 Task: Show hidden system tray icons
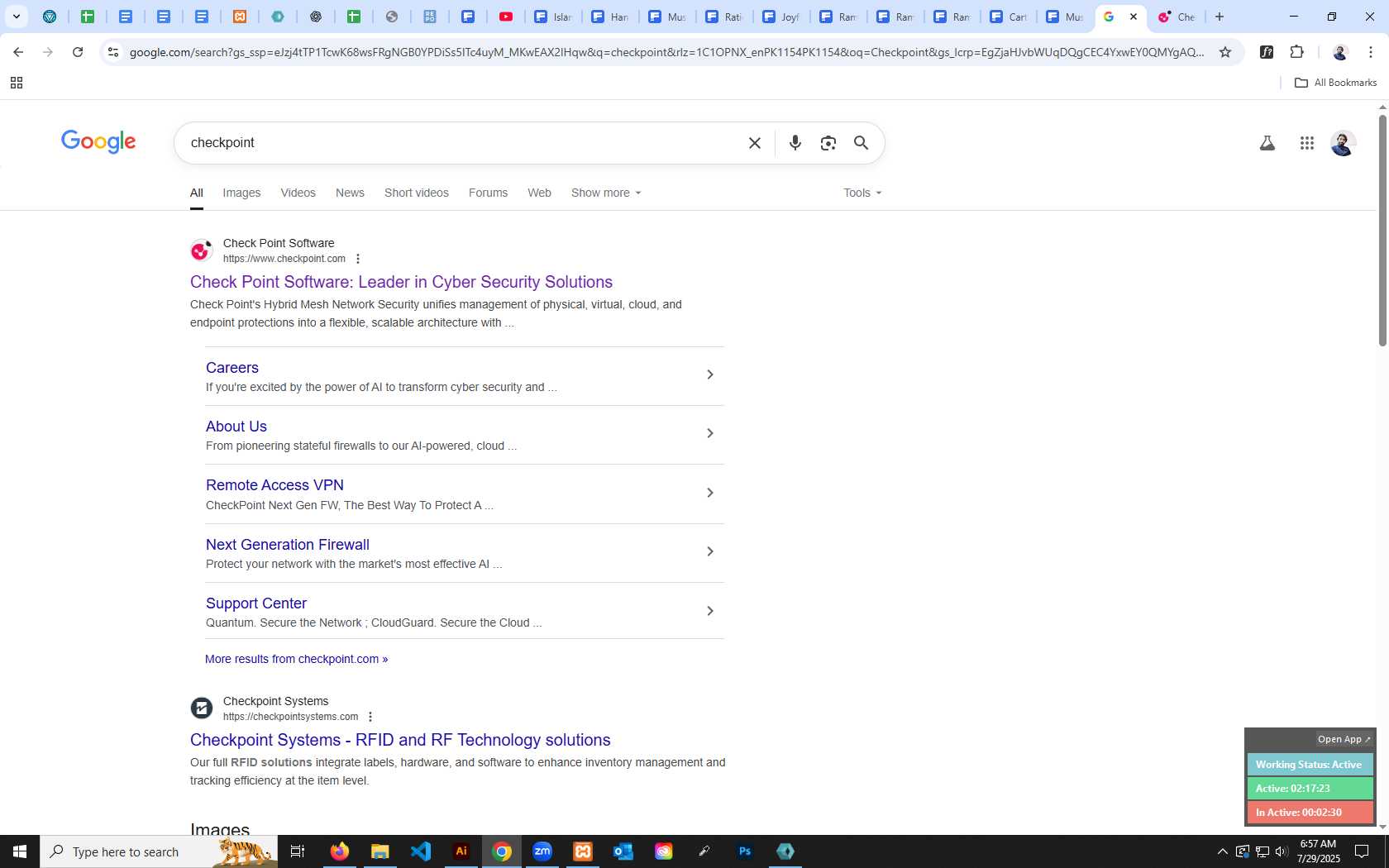(1222, 851)
